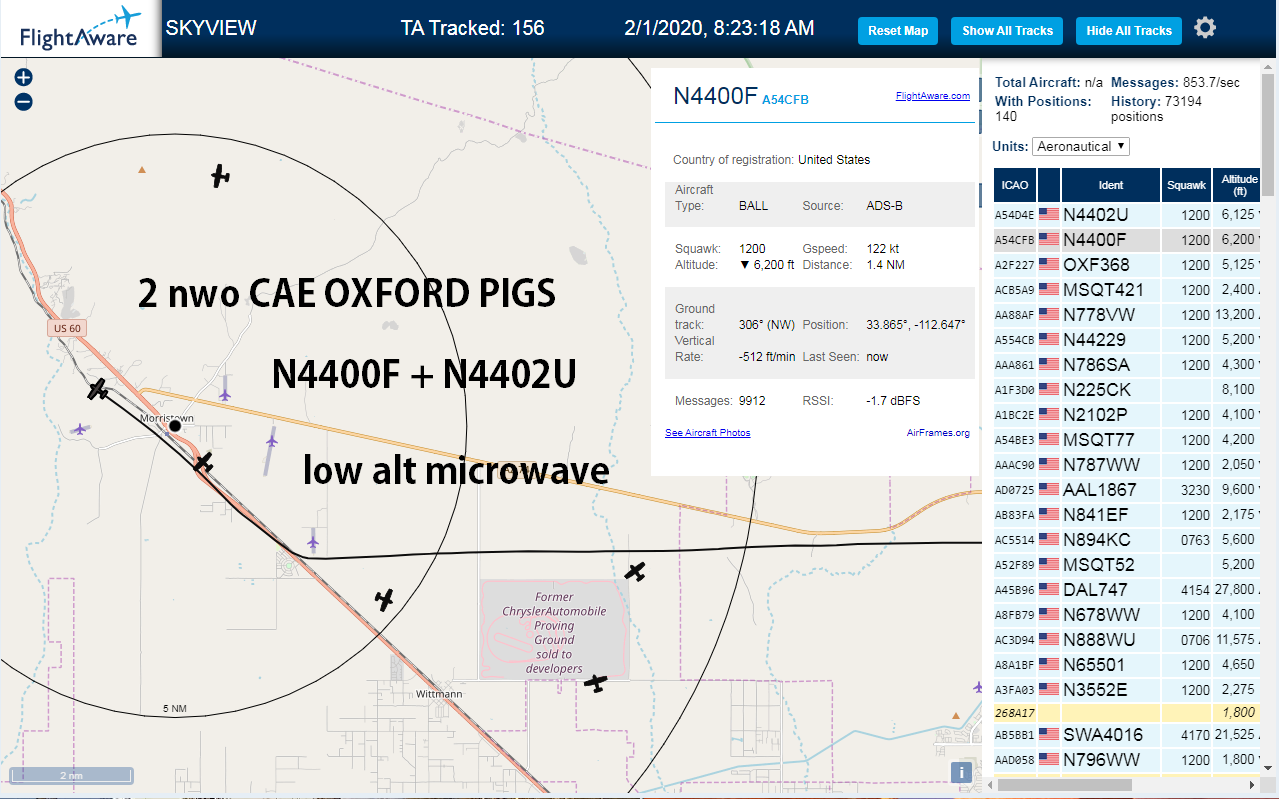Screen dimensions: 1279x799
Task: Click the SKYVIEW title in header
Action: pos(211,28)
